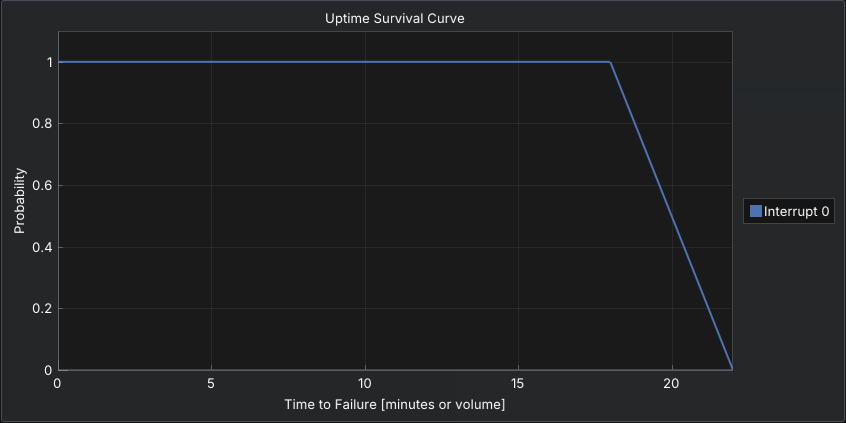The width and height of the screenshot is (846, 423).
Task: Click the curve start at time zero
Action: tap(58, 62)
